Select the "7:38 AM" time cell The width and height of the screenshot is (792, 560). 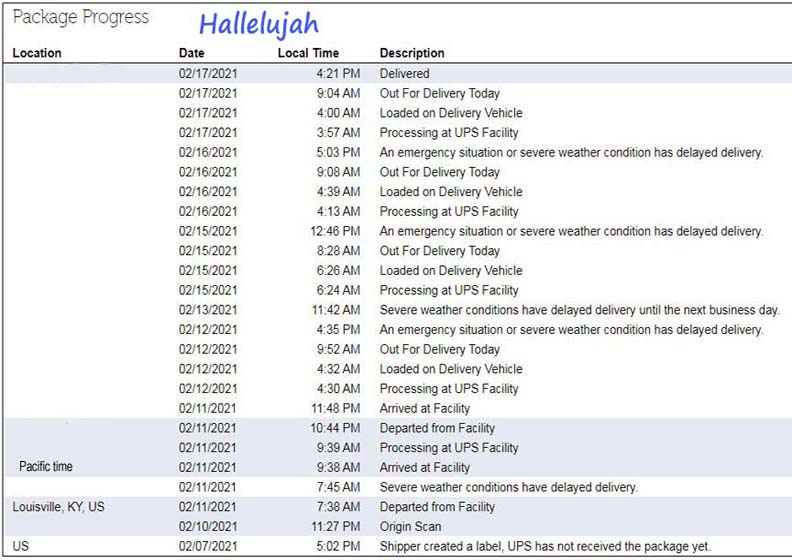(338, 507)
